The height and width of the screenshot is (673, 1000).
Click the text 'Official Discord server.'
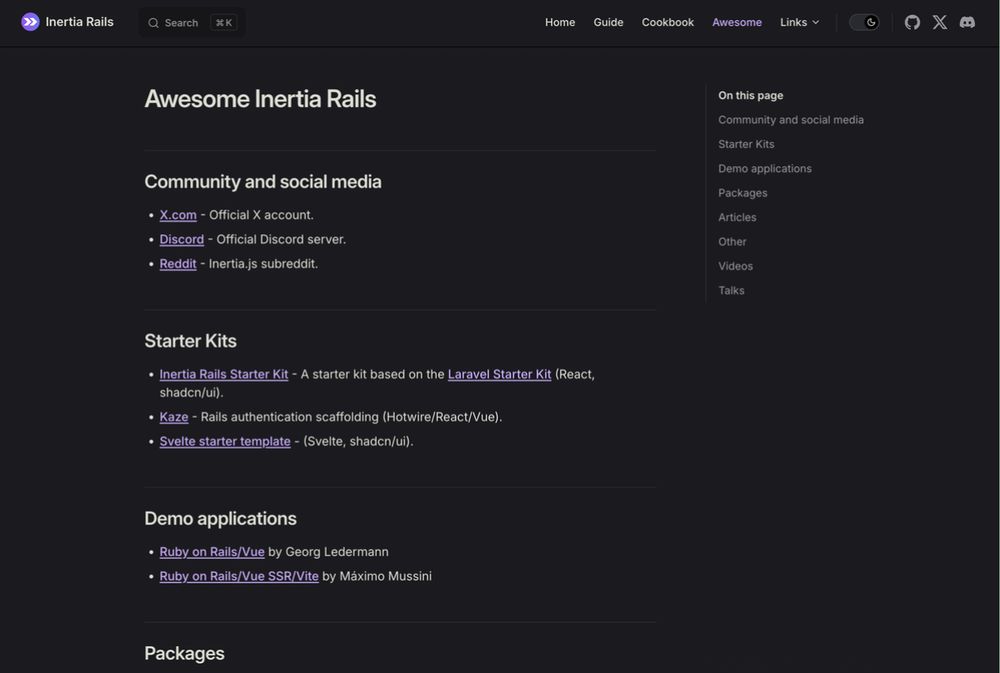point(281,239)
